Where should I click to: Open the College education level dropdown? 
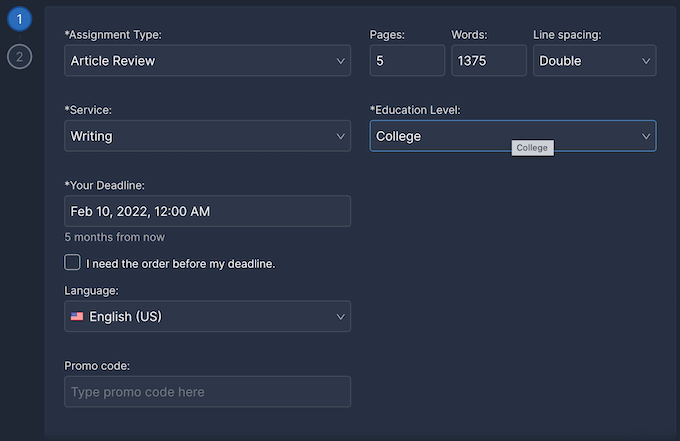click(500, 136)
